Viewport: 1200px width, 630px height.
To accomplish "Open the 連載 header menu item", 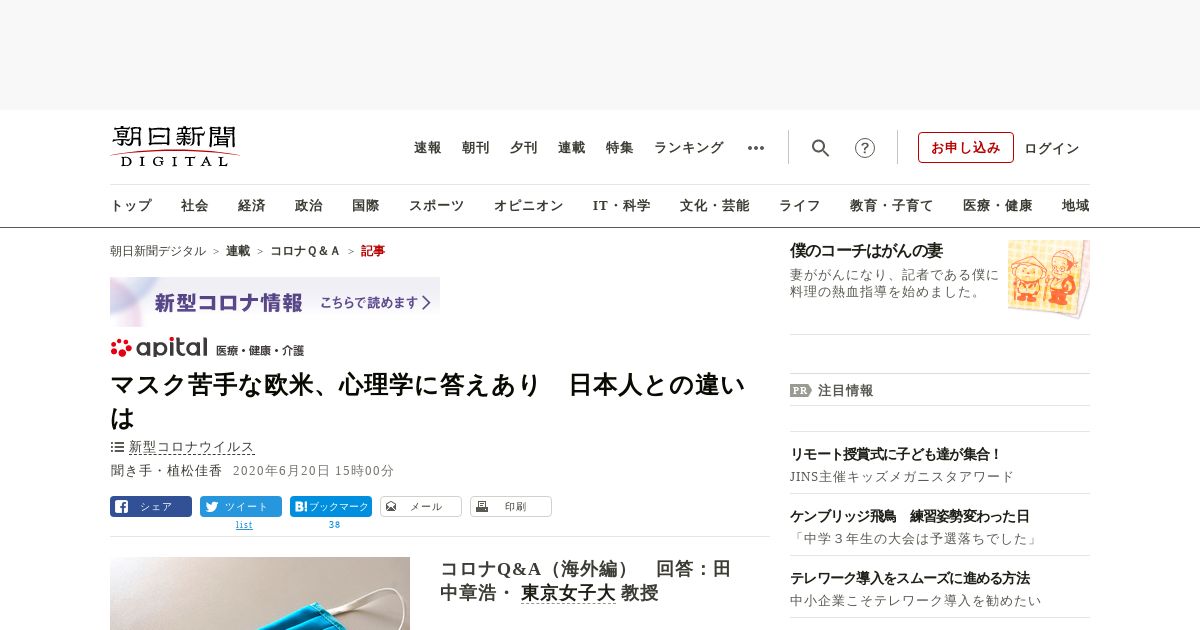I will point(572,148).
